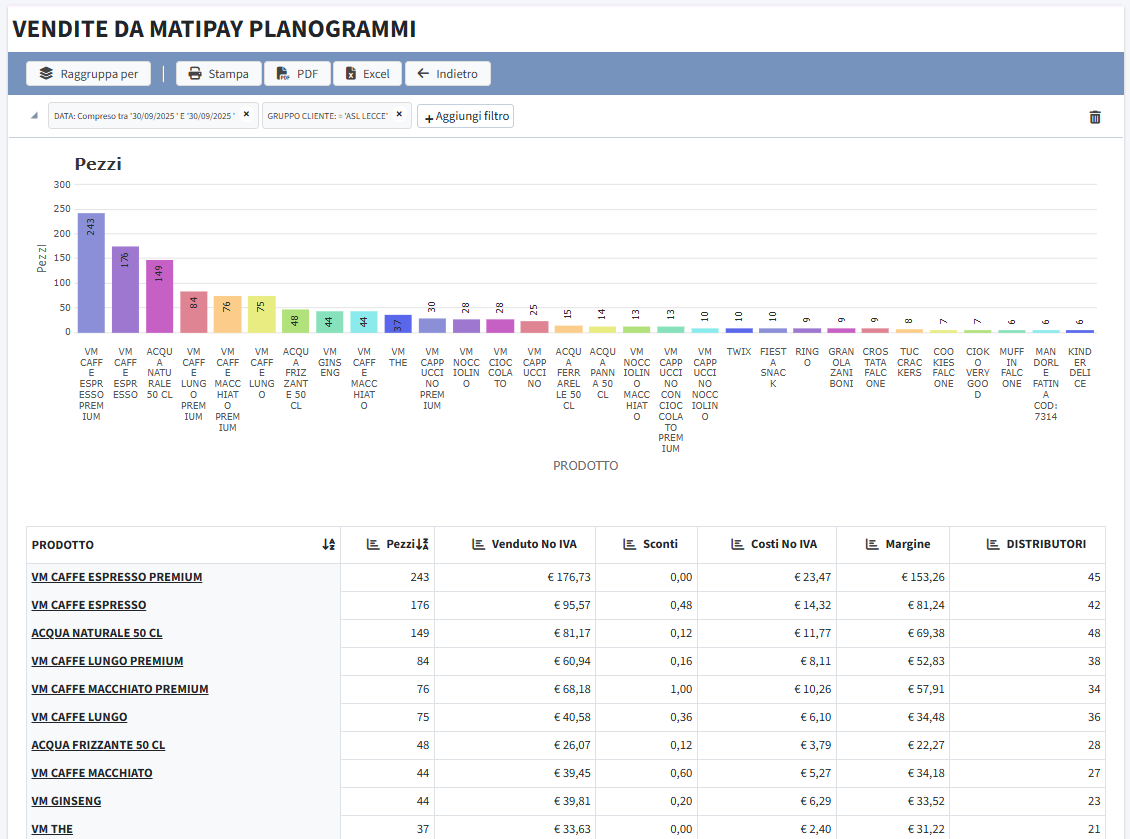The image size is (1130, 839).
Task: Click the 75 yellow chart bar
Action: (262, 314)
